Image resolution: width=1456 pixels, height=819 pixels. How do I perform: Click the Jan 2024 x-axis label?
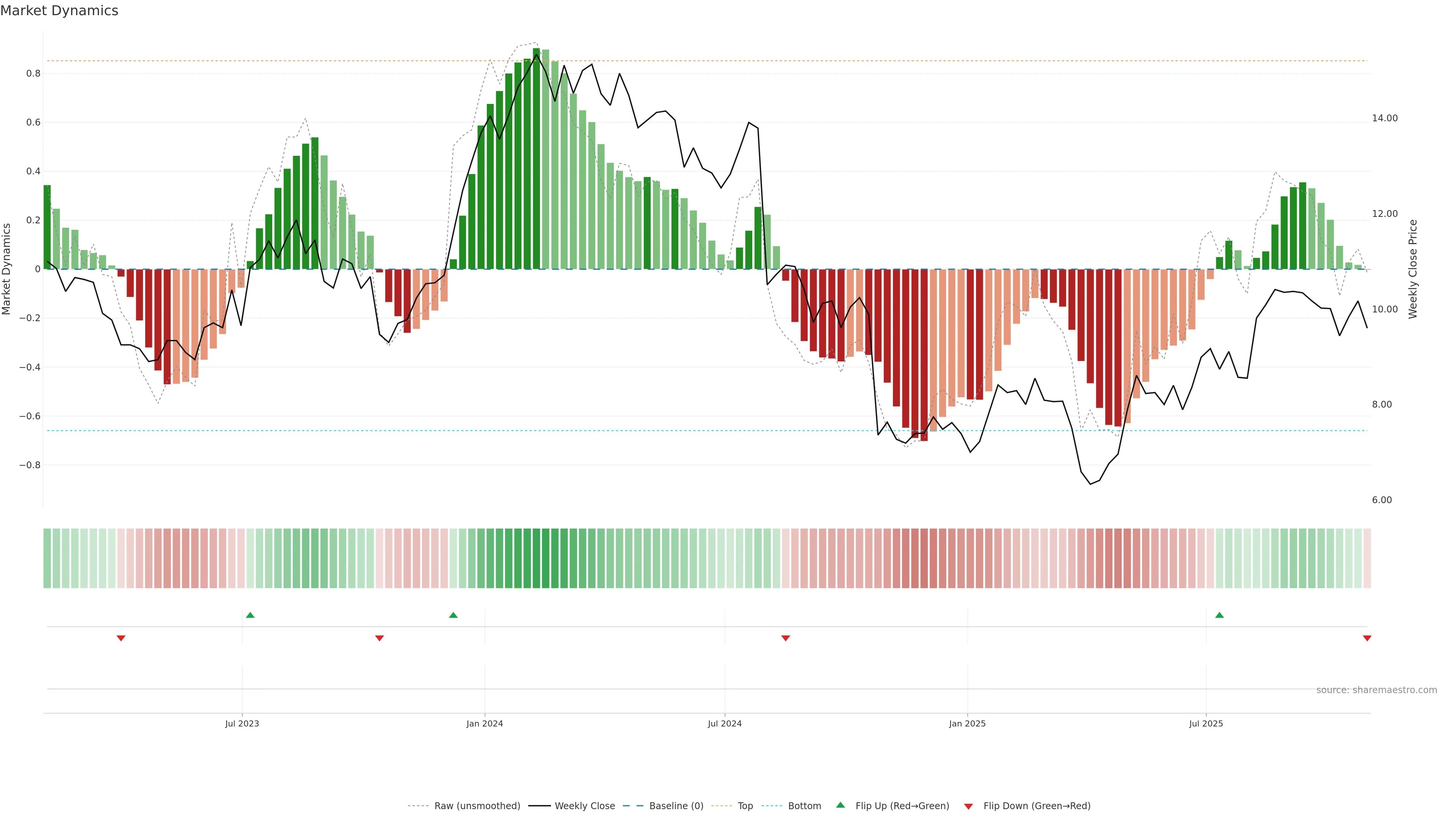click(x=485, y=723)
